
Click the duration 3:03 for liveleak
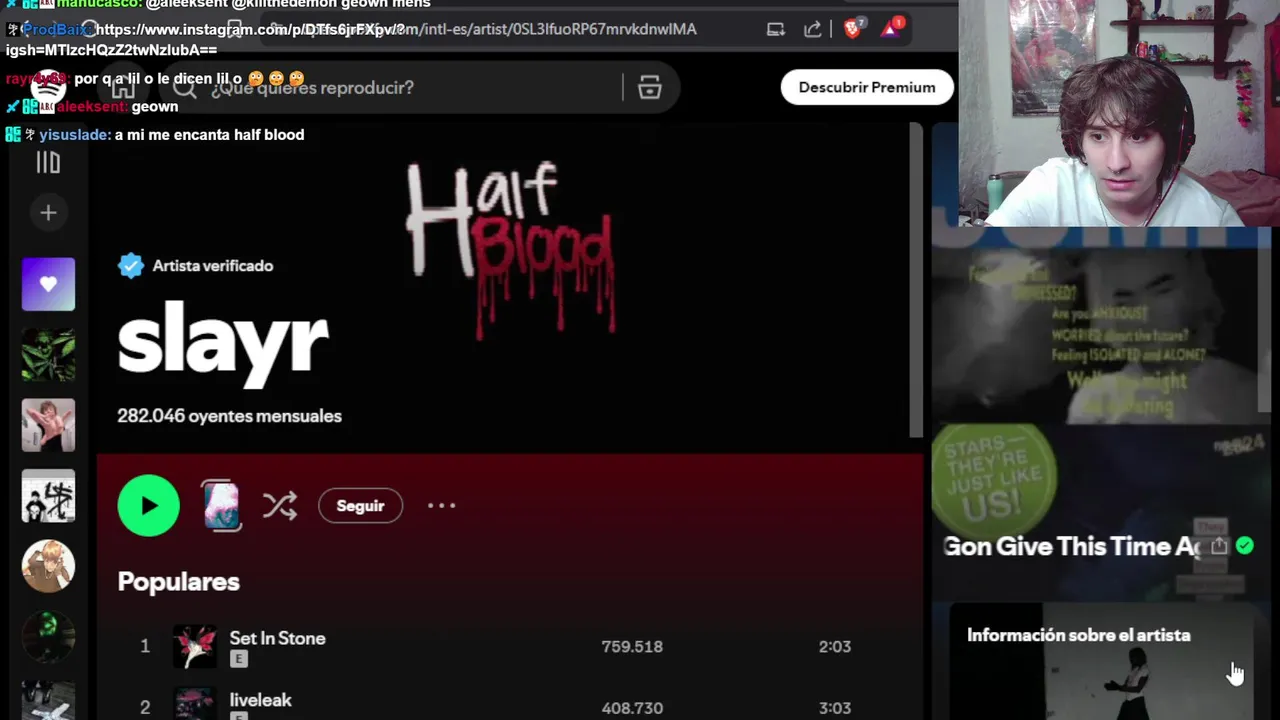coord(835,708)
